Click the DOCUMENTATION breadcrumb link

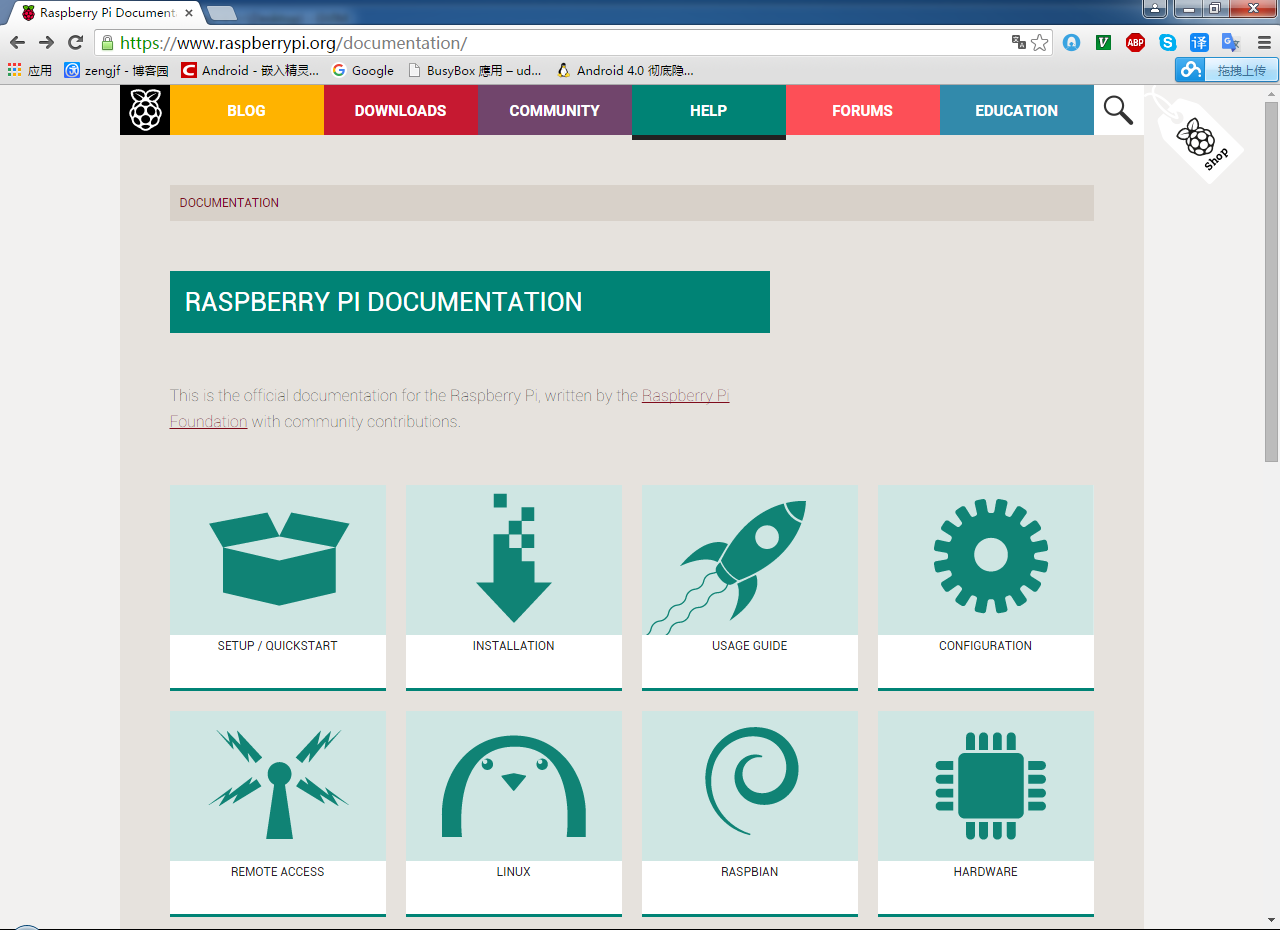click(229, 203)
